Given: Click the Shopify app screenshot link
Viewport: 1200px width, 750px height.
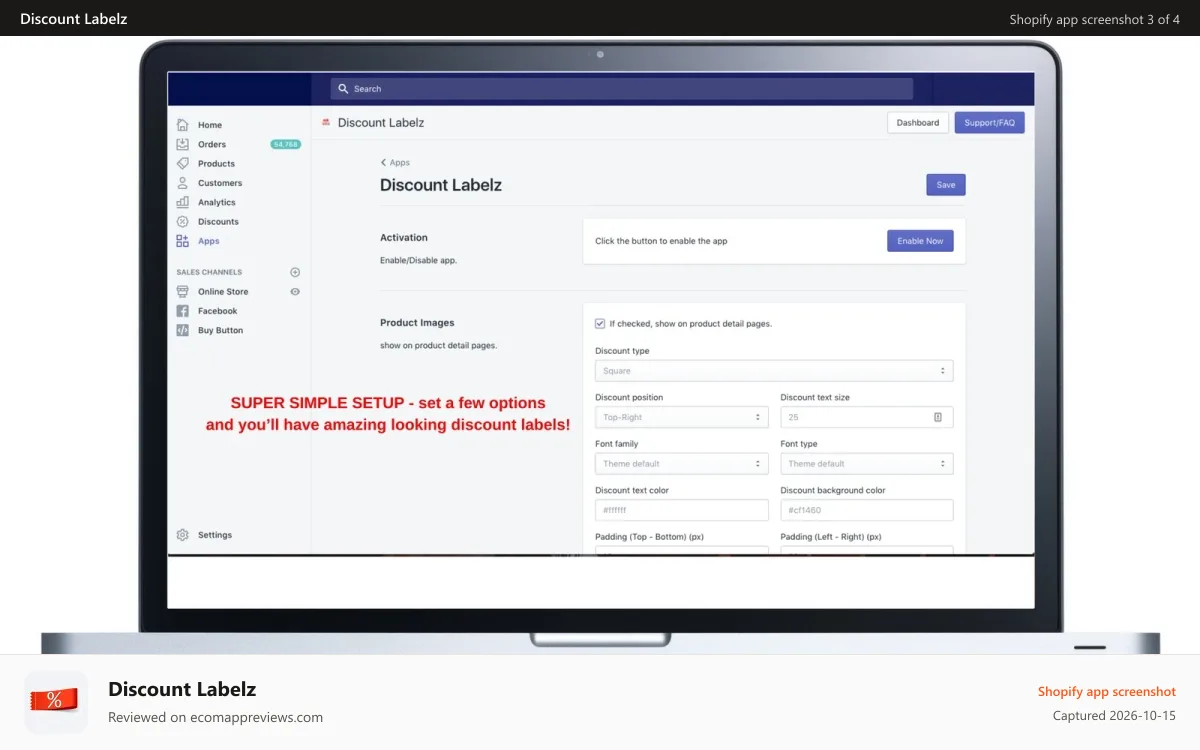Looking at the screenshot, I should 1107,691.
